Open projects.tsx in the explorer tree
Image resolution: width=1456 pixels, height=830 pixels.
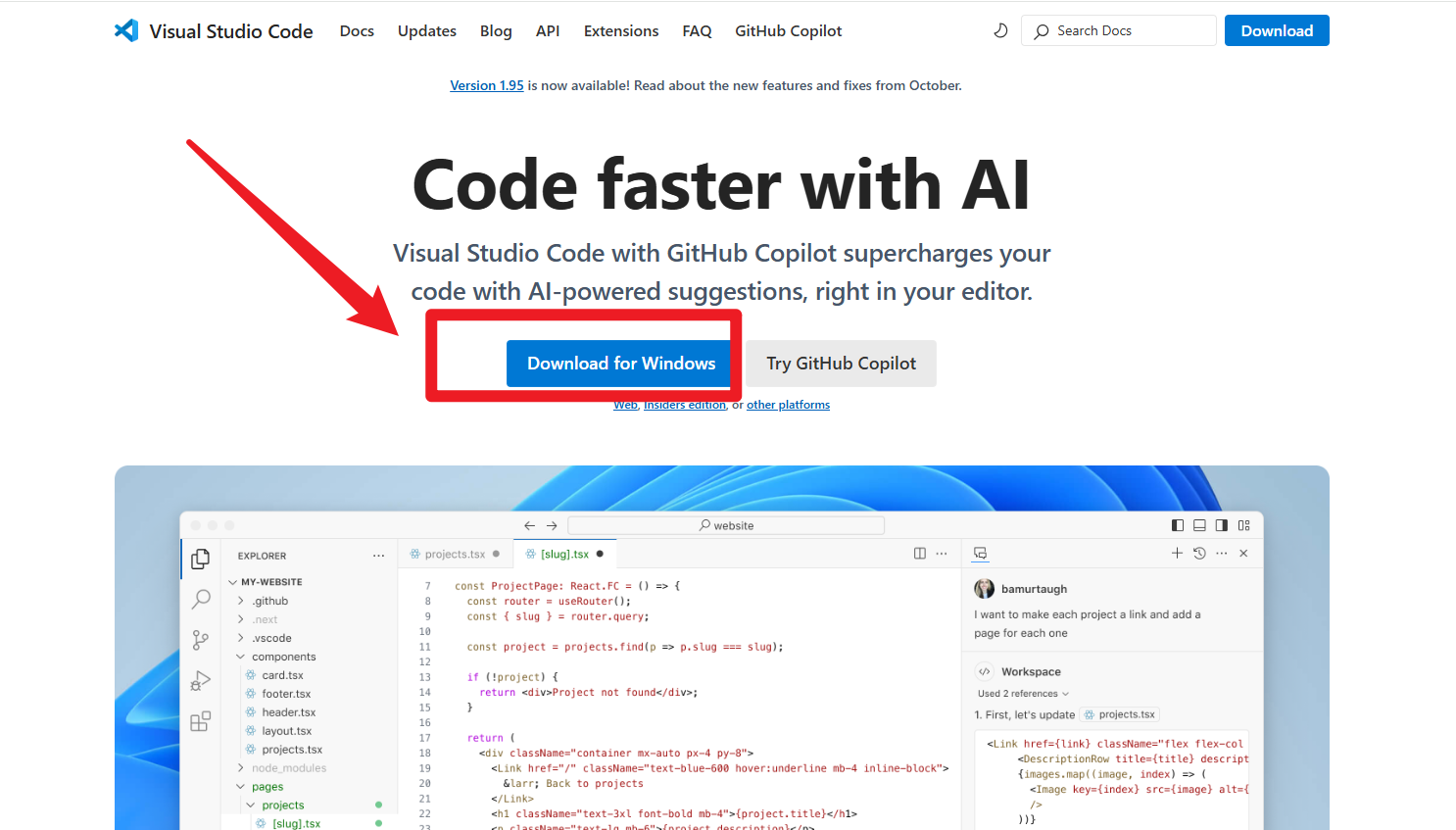(x=292, y=750)
